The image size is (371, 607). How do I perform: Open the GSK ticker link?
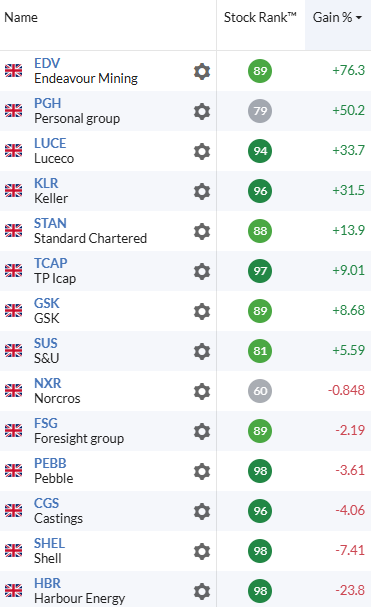click(x=46, y=303)
